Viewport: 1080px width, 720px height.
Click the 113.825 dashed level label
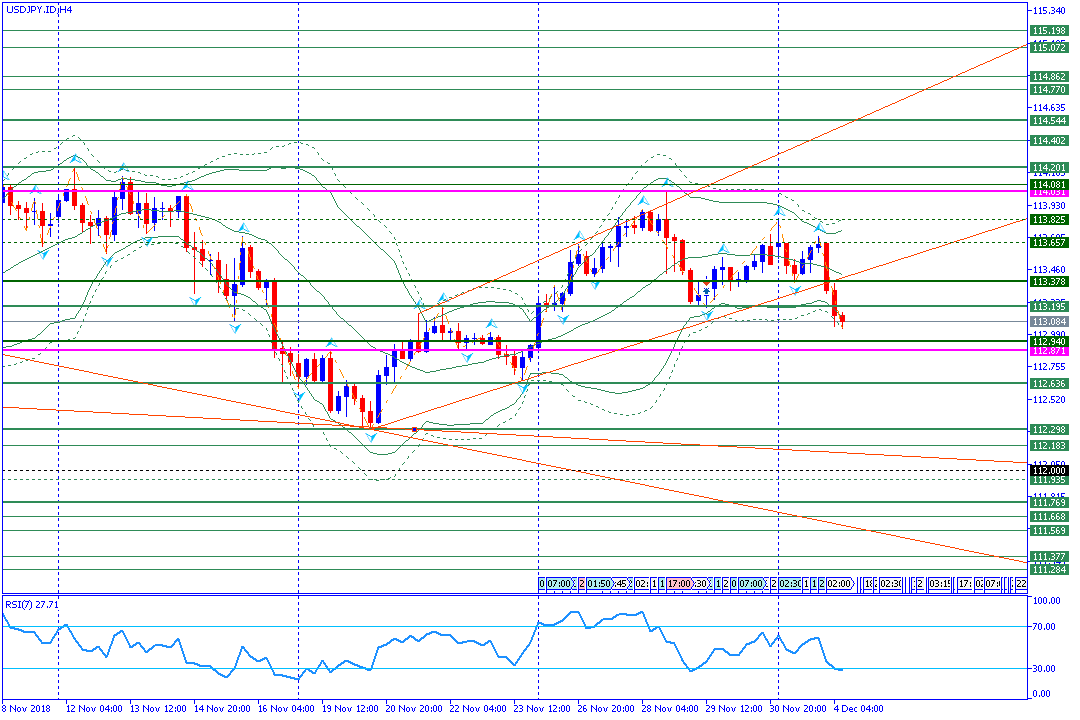[x=1049, y=219]
